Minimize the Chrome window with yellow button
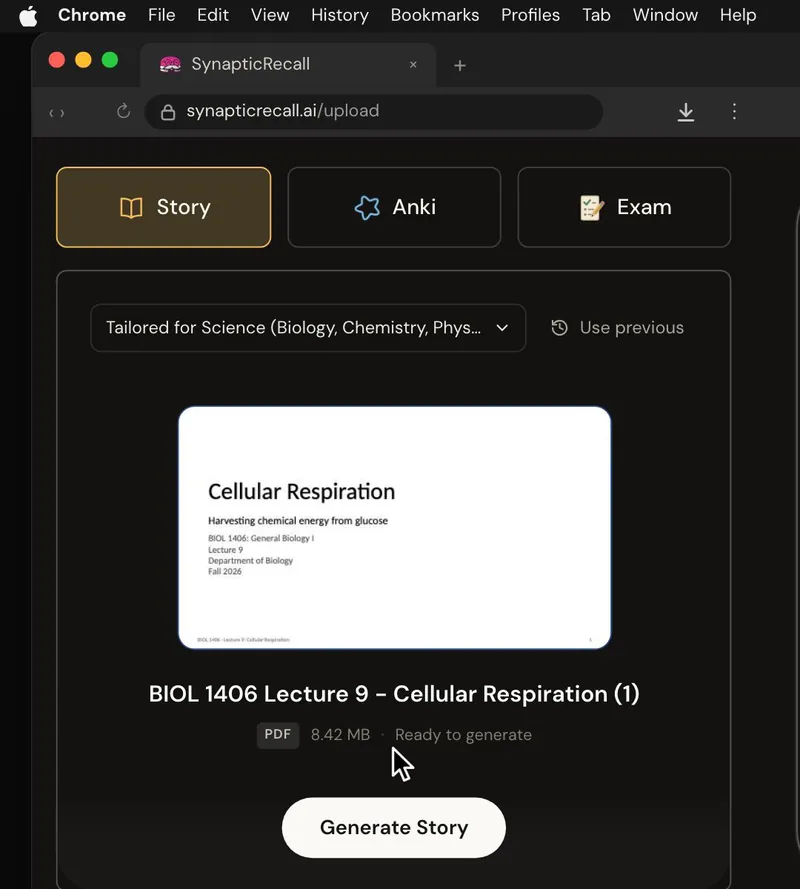 click(x=83, y=60)
